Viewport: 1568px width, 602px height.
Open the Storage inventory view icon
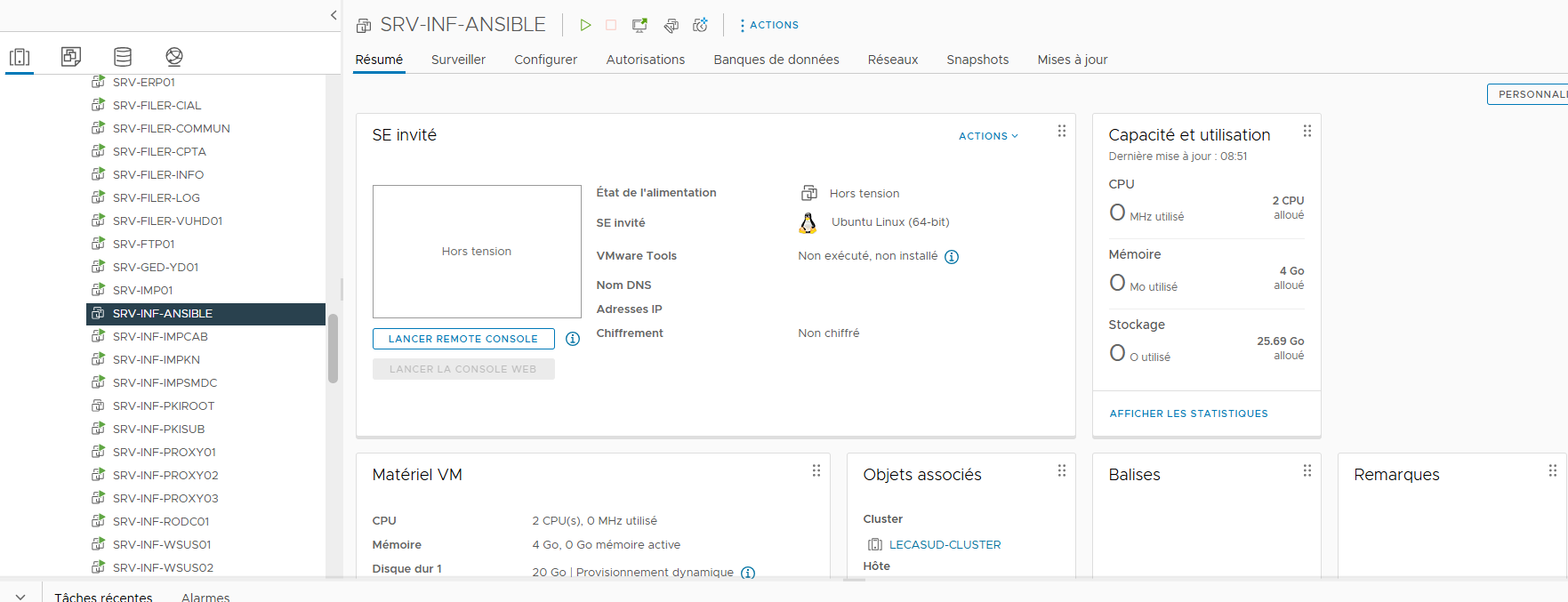[123, 57]
